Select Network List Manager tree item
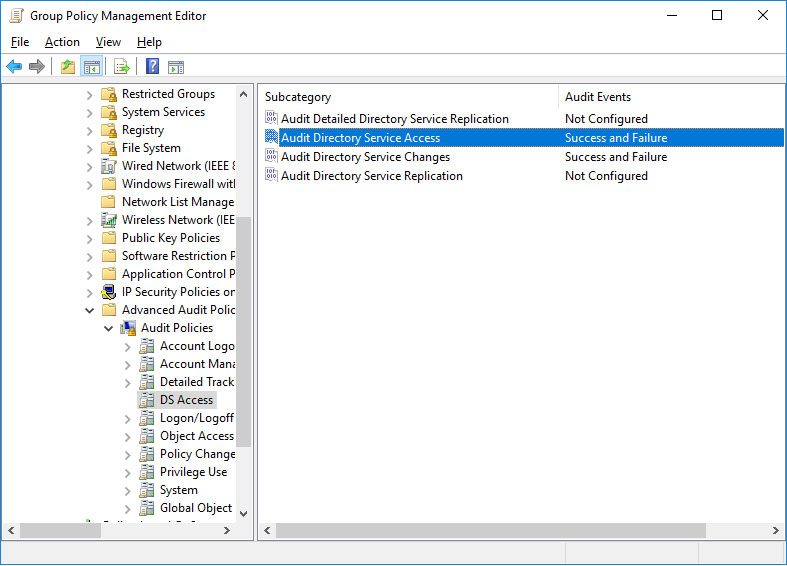Image resolution: width=787 pixels, height=566 pixels. click(178, 202)
